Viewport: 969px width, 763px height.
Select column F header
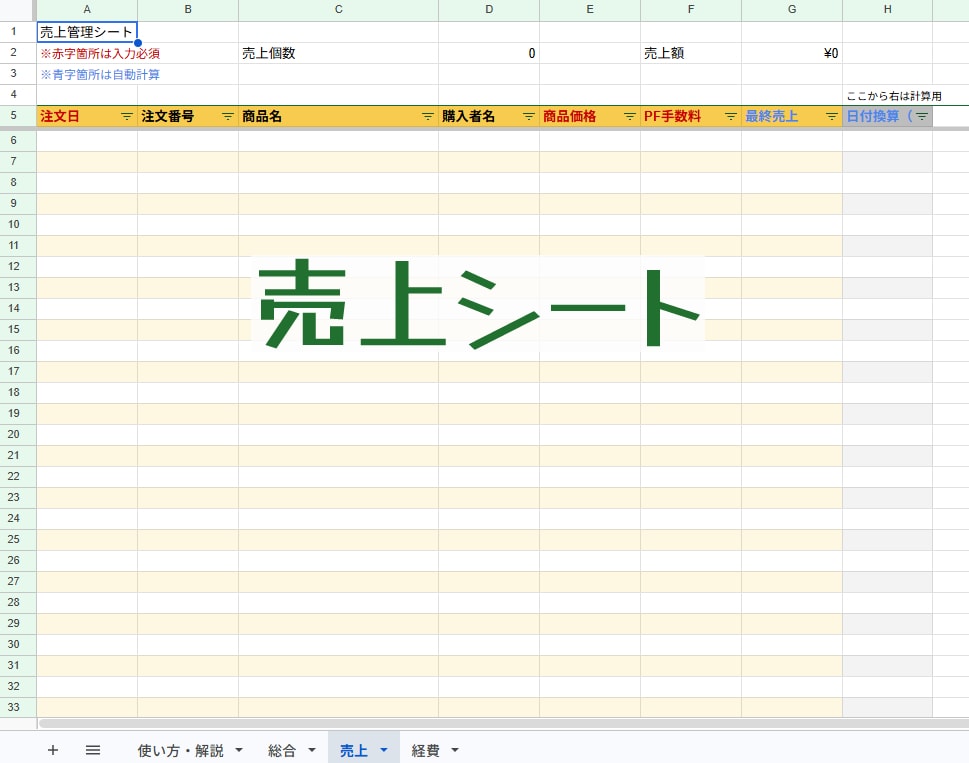pyautogui.click(x=691, y=10)
